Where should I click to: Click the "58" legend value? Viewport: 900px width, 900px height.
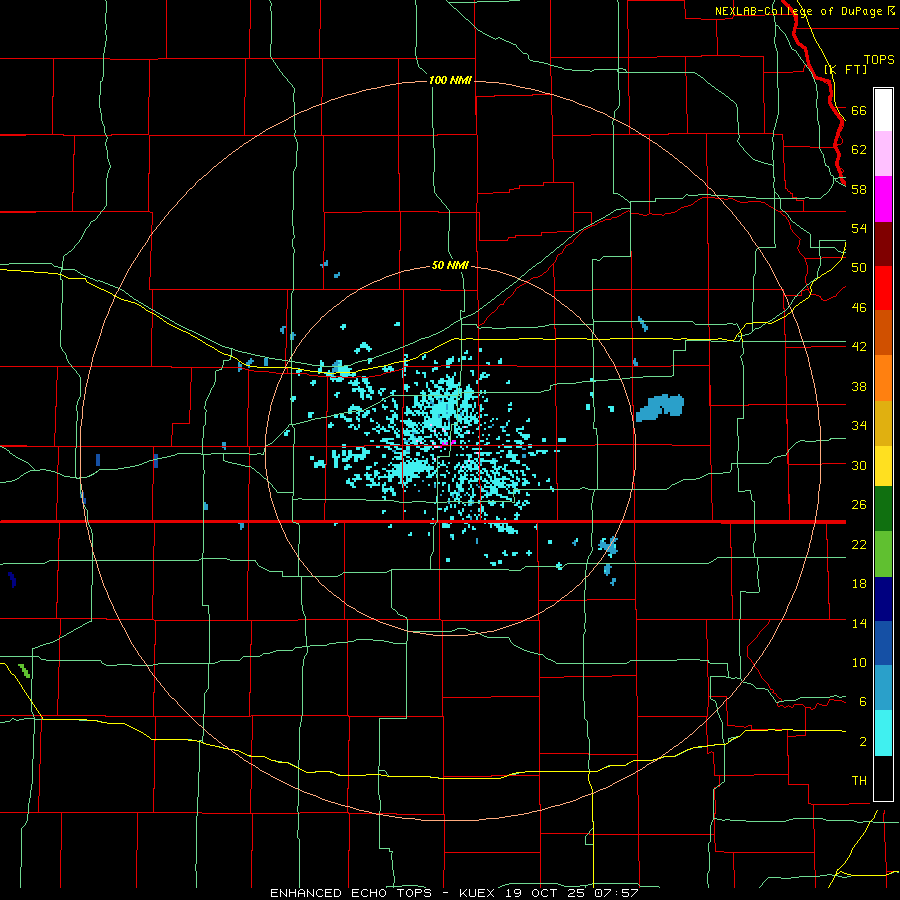point(859,189)
